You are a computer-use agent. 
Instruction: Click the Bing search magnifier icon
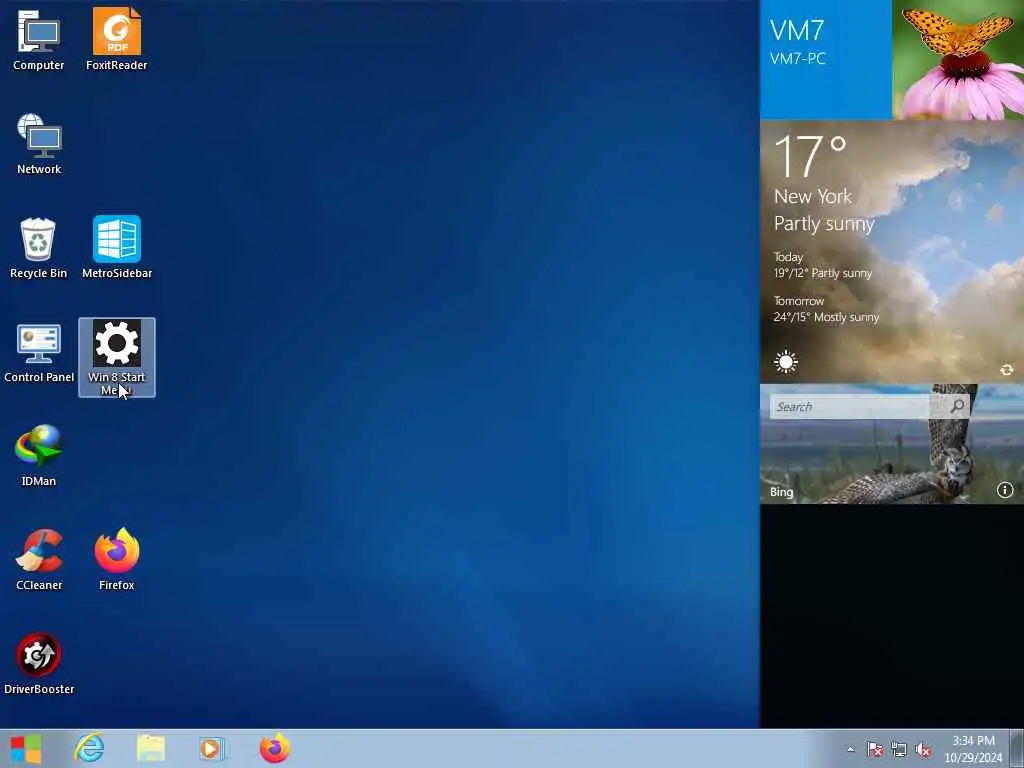tap(957, 407)
